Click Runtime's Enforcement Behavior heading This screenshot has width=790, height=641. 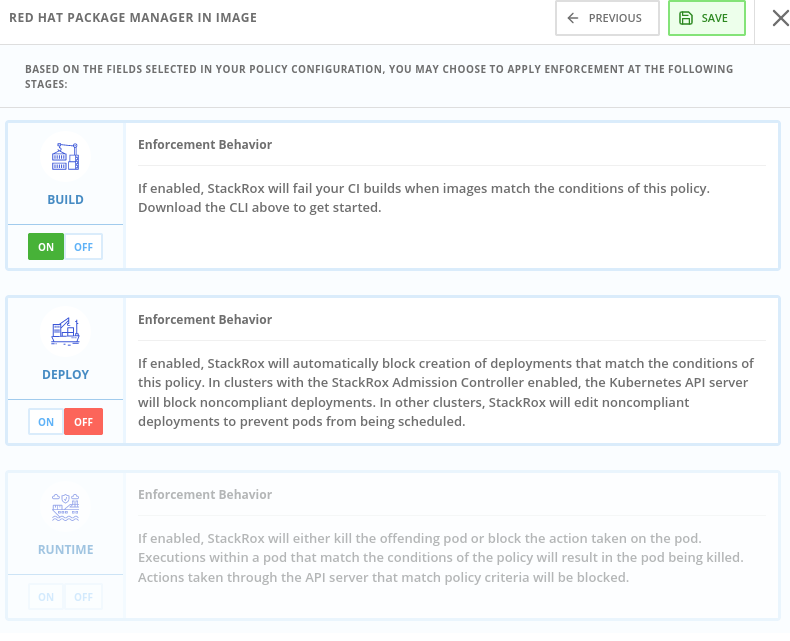pyautogui.click(x=205, y=494)
